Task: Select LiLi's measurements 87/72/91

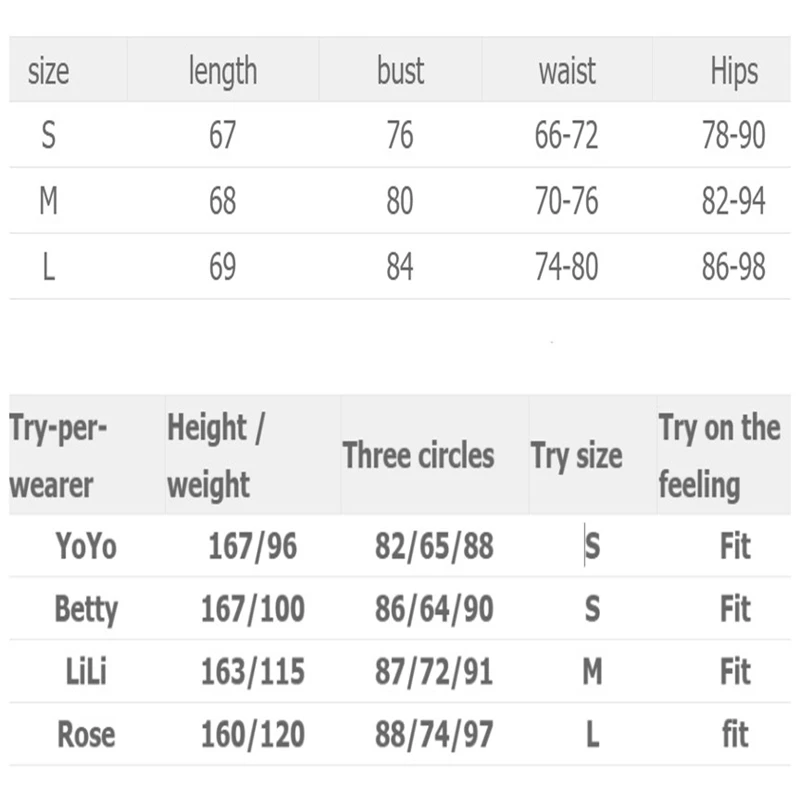Action: tap(434, 672)
